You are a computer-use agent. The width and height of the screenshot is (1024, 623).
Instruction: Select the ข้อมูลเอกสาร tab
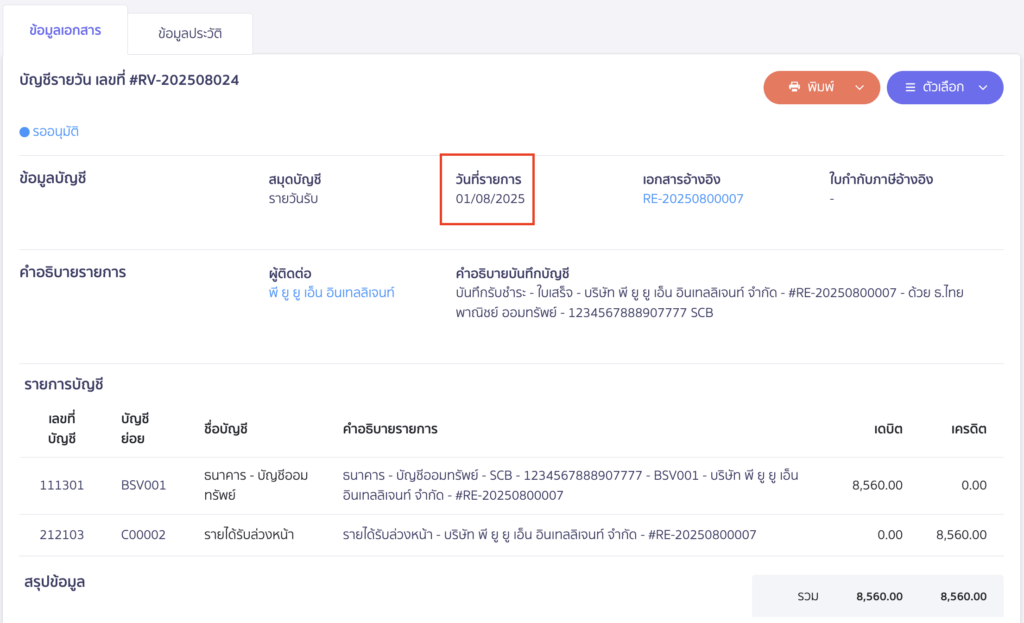(x=65, y=31)
